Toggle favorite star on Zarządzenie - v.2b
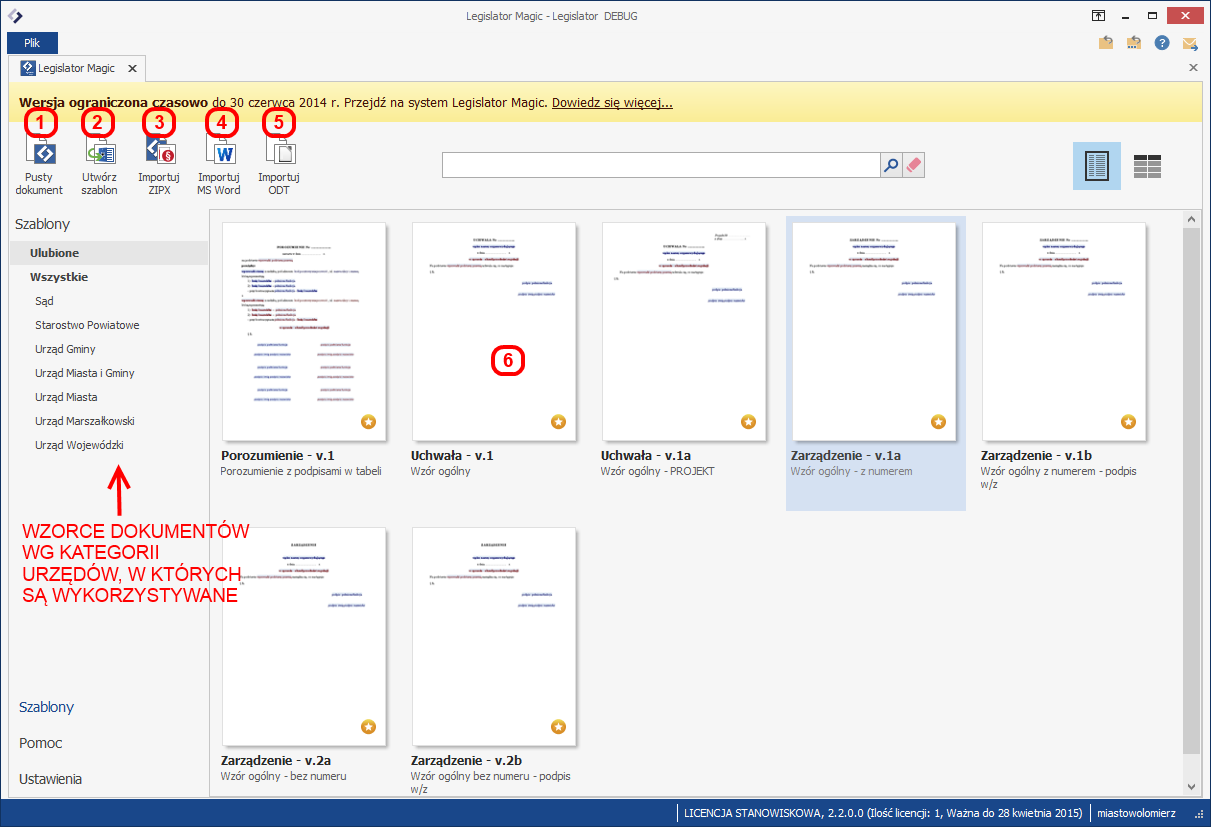1211x827 pixels. pyautogui.click(x=558, y=726)
